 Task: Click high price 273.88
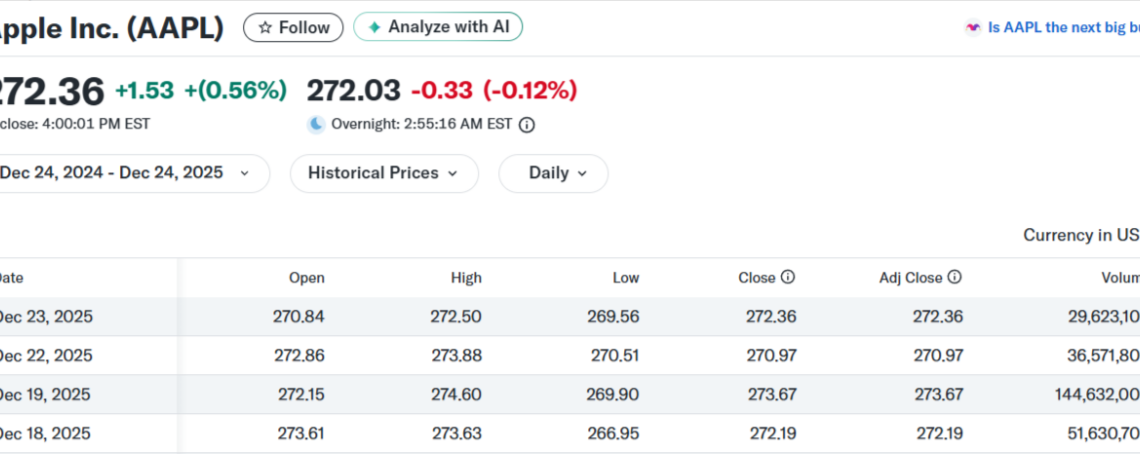tap(457, 356)
